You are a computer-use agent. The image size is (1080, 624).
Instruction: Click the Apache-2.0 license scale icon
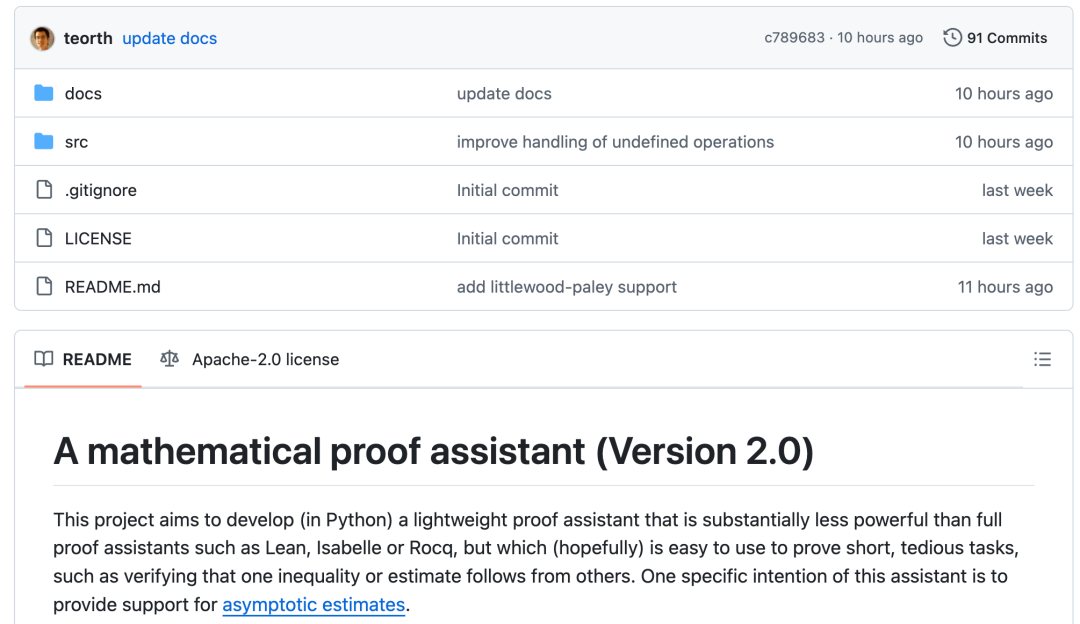[x=170, y=359]
